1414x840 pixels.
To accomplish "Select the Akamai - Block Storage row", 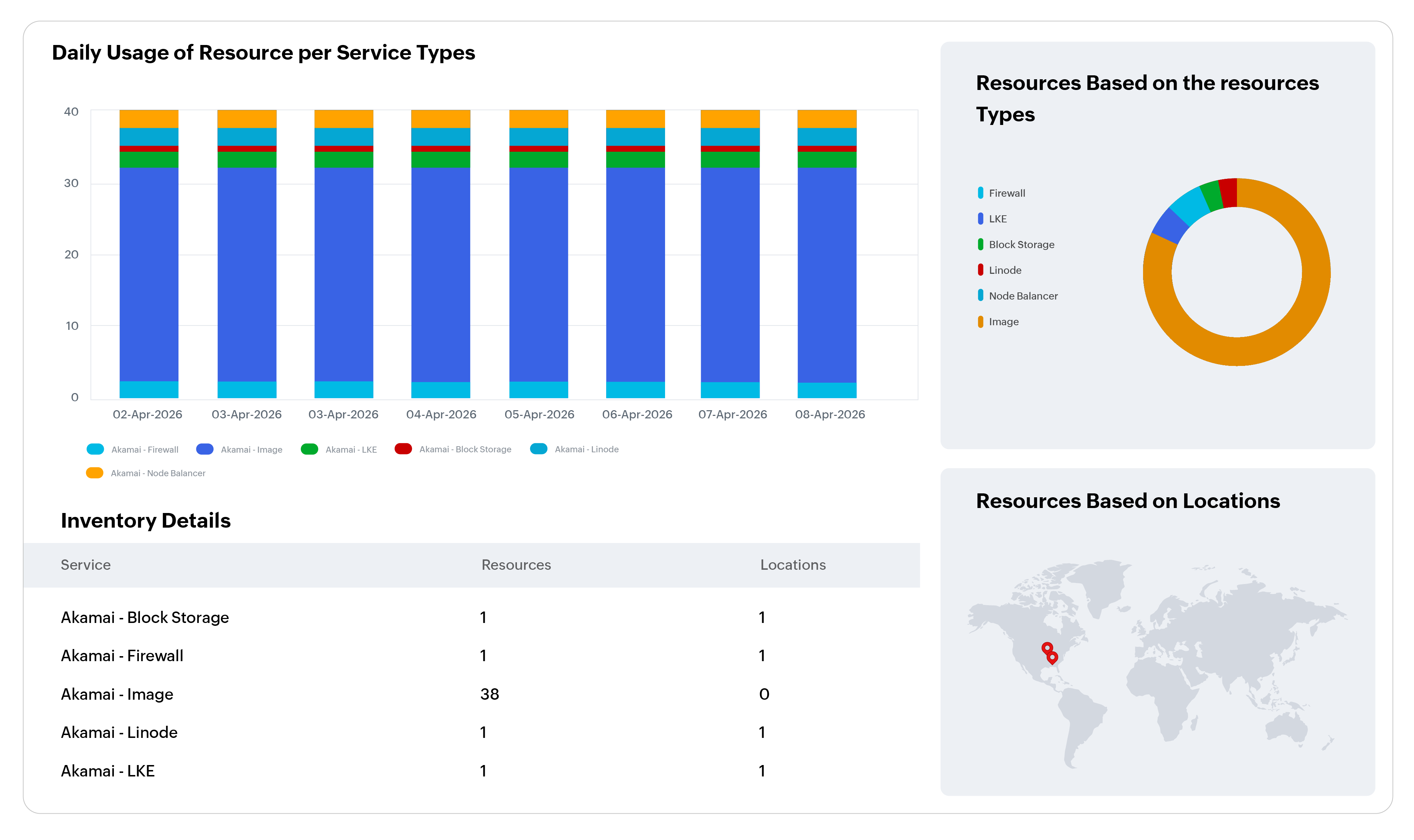I will 472,618.
